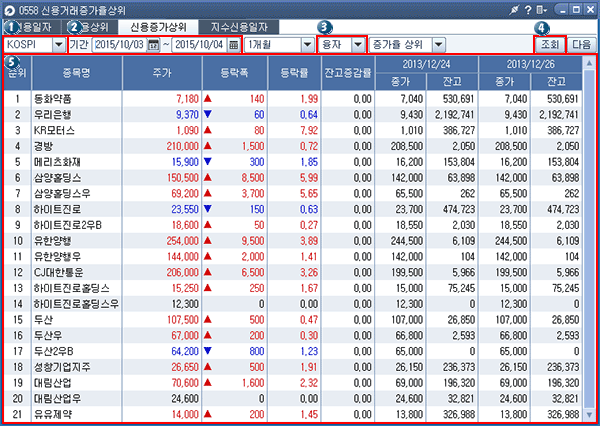Select the 삼양홀딩스우 row
The height and width of the screenshot is (426, 600).
click(x=293, y=194)
